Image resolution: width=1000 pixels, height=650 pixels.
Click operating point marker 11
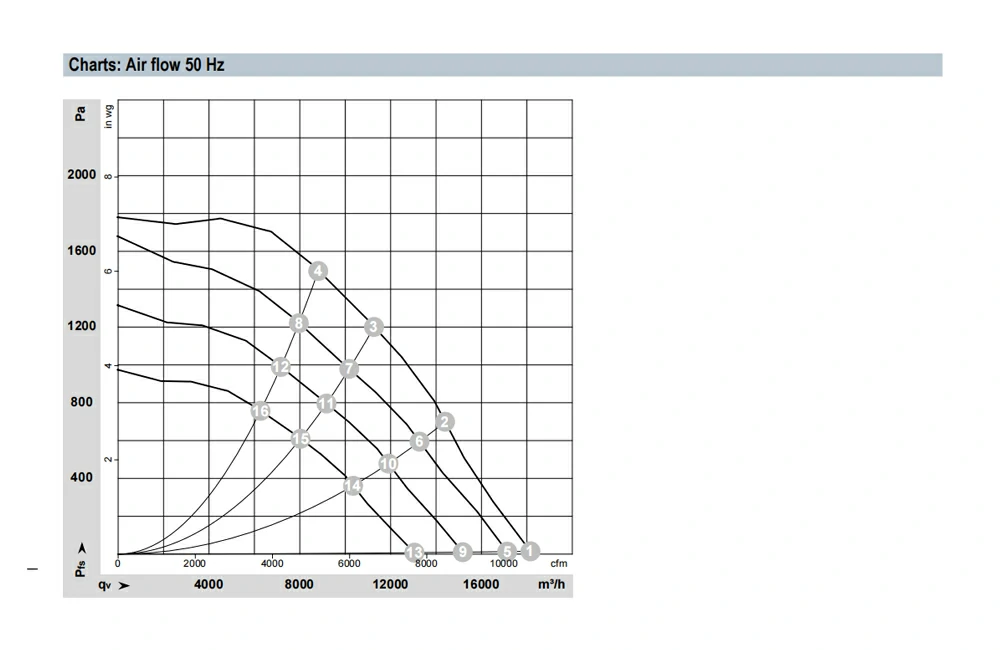pos(327,404)
